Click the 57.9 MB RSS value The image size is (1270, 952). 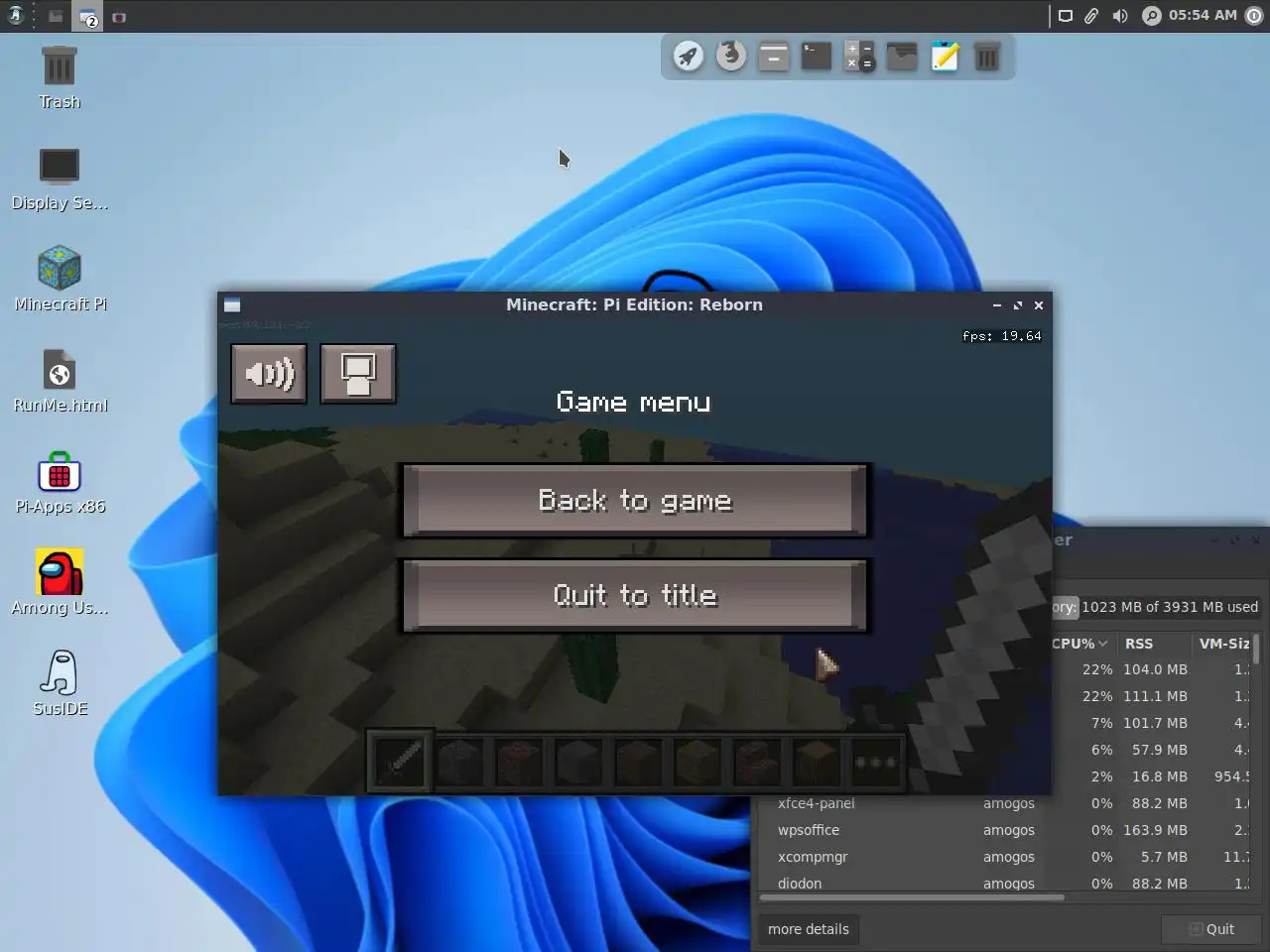click(x=1159, y=750)
